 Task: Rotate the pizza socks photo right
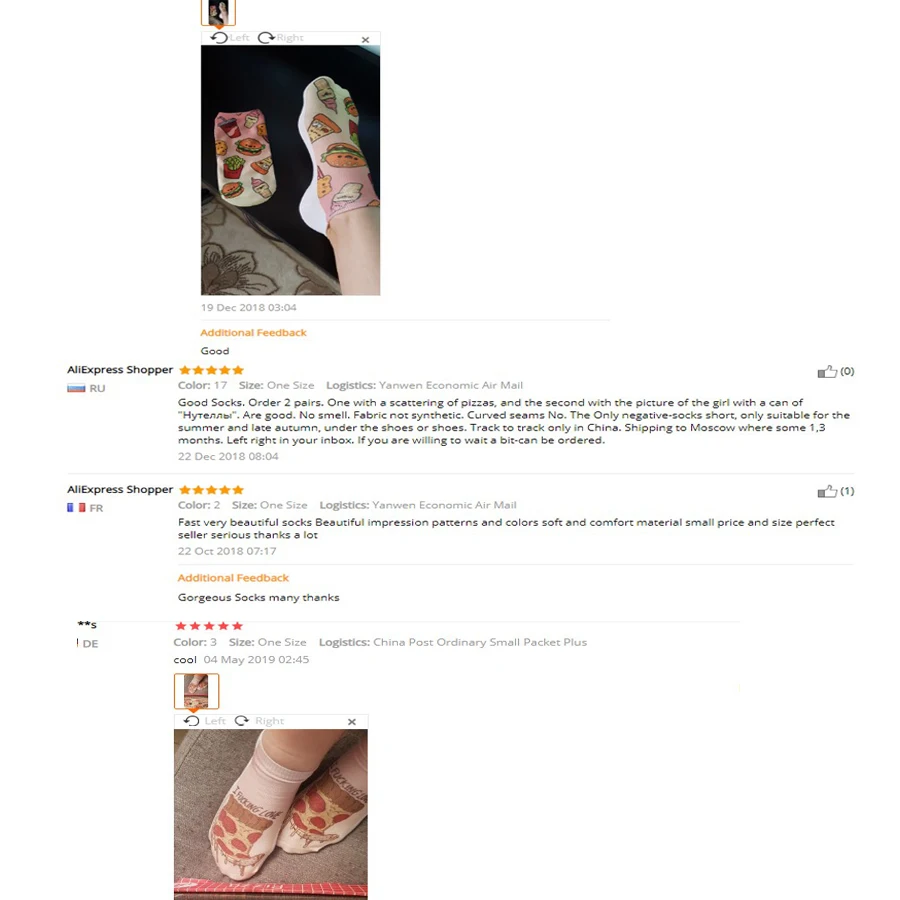click(x=259, y=721)
